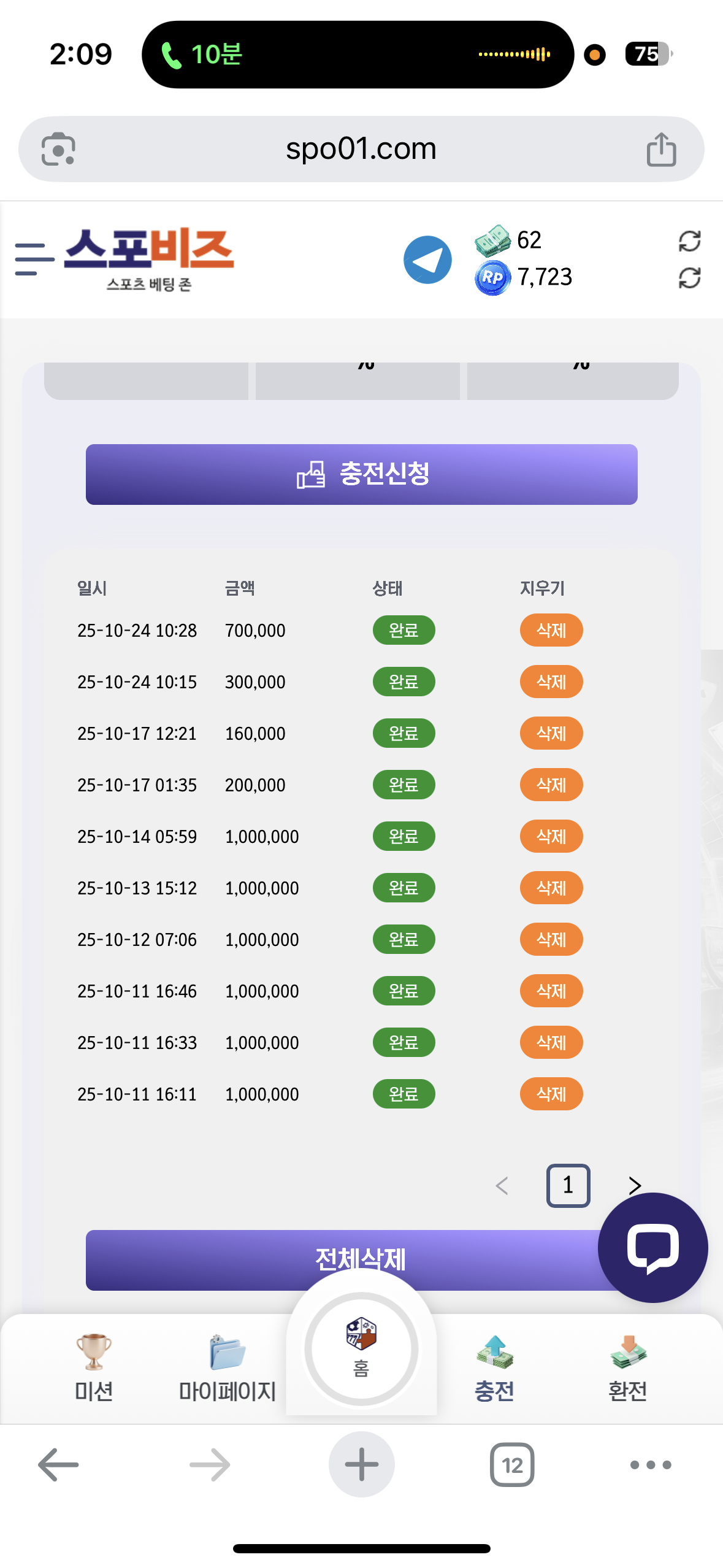Delete the 160,000 charge record

click(x=551, y=733)
